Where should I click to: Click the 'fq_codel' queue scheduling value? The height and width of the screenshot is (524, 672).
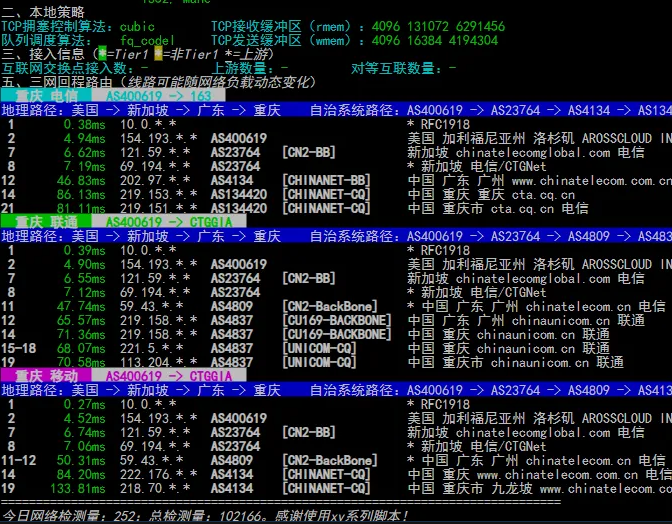click(x=147, y=41)
